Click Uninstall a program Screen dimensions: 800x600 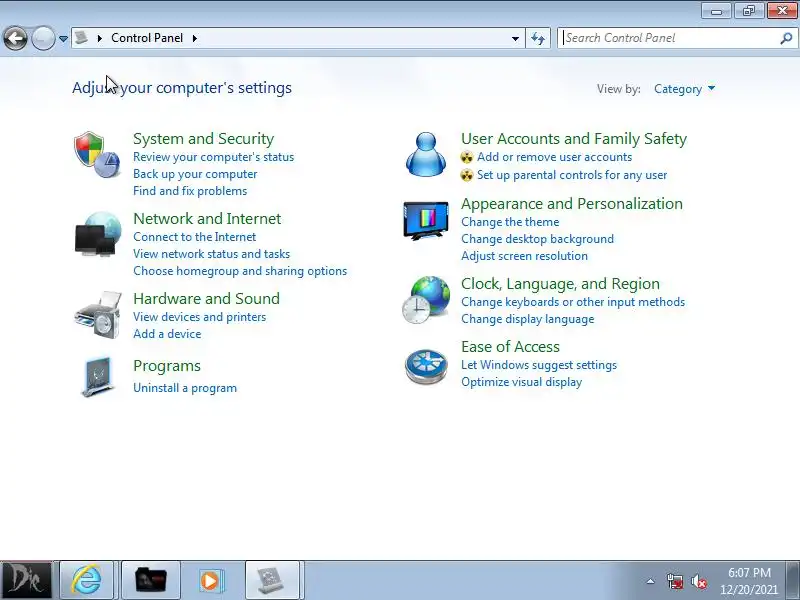tap(185, 388)
